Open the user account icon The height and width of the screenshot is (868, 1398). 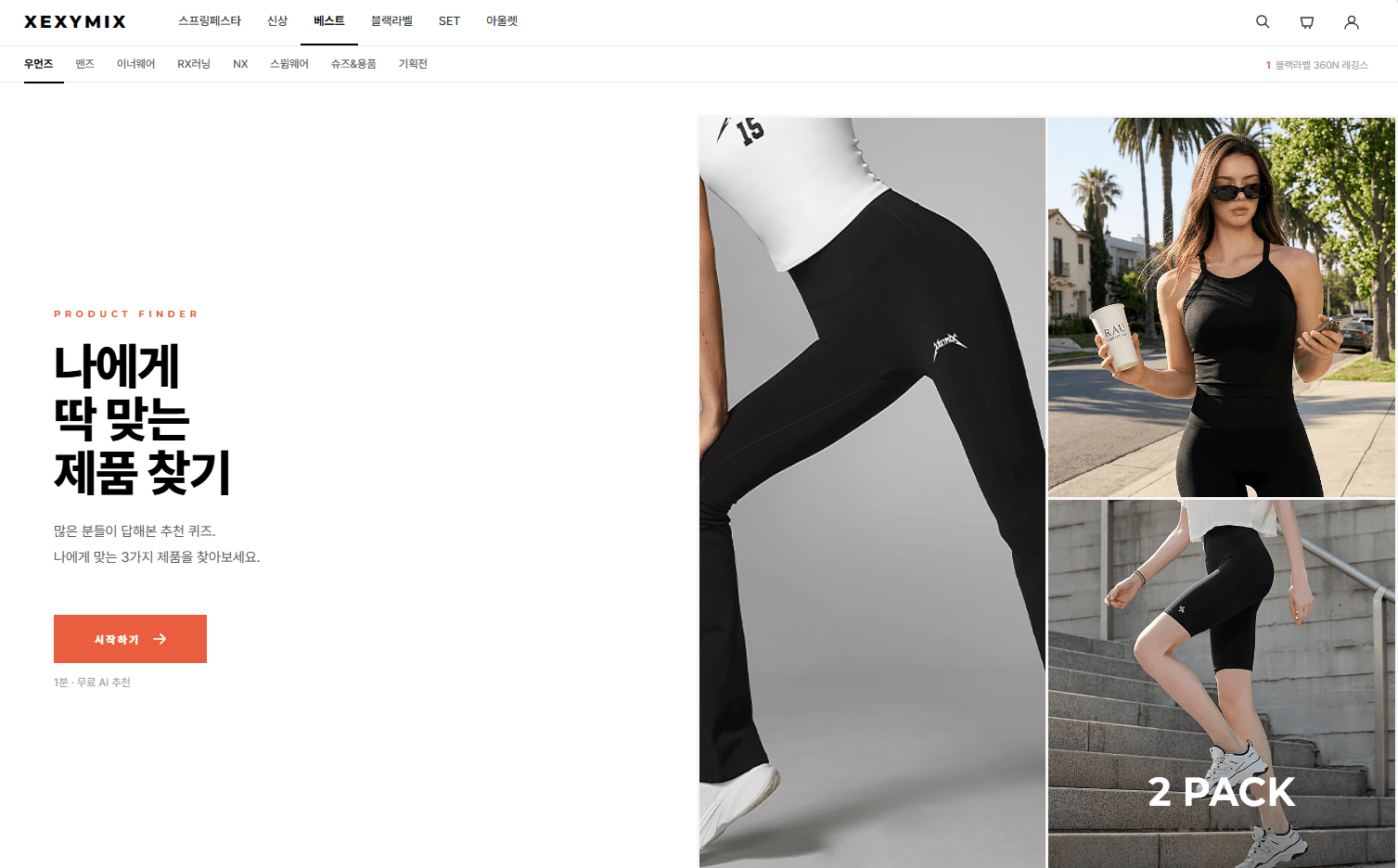(1352, 21)
